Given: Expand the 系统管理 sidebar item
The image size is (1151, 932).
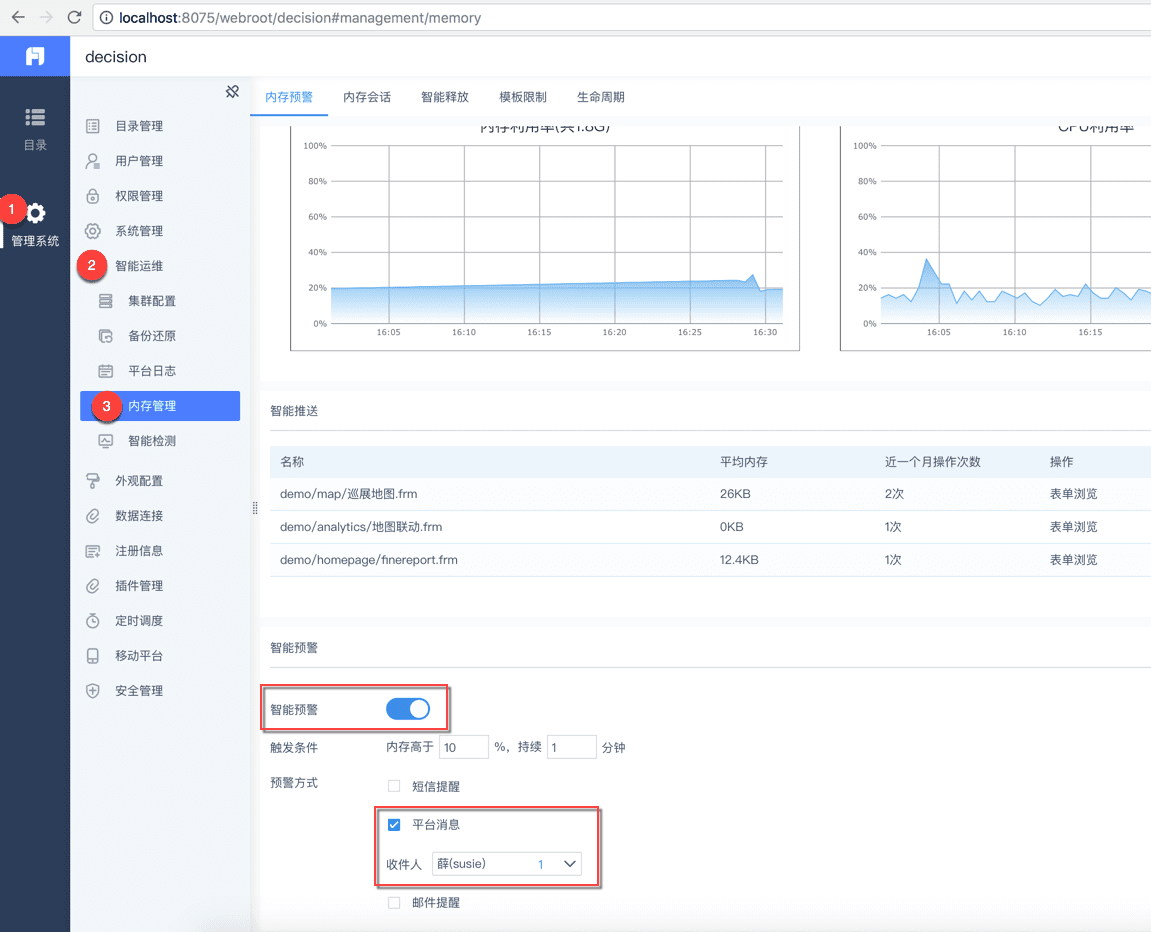Looking at the screenshot, I should (139, 231).
